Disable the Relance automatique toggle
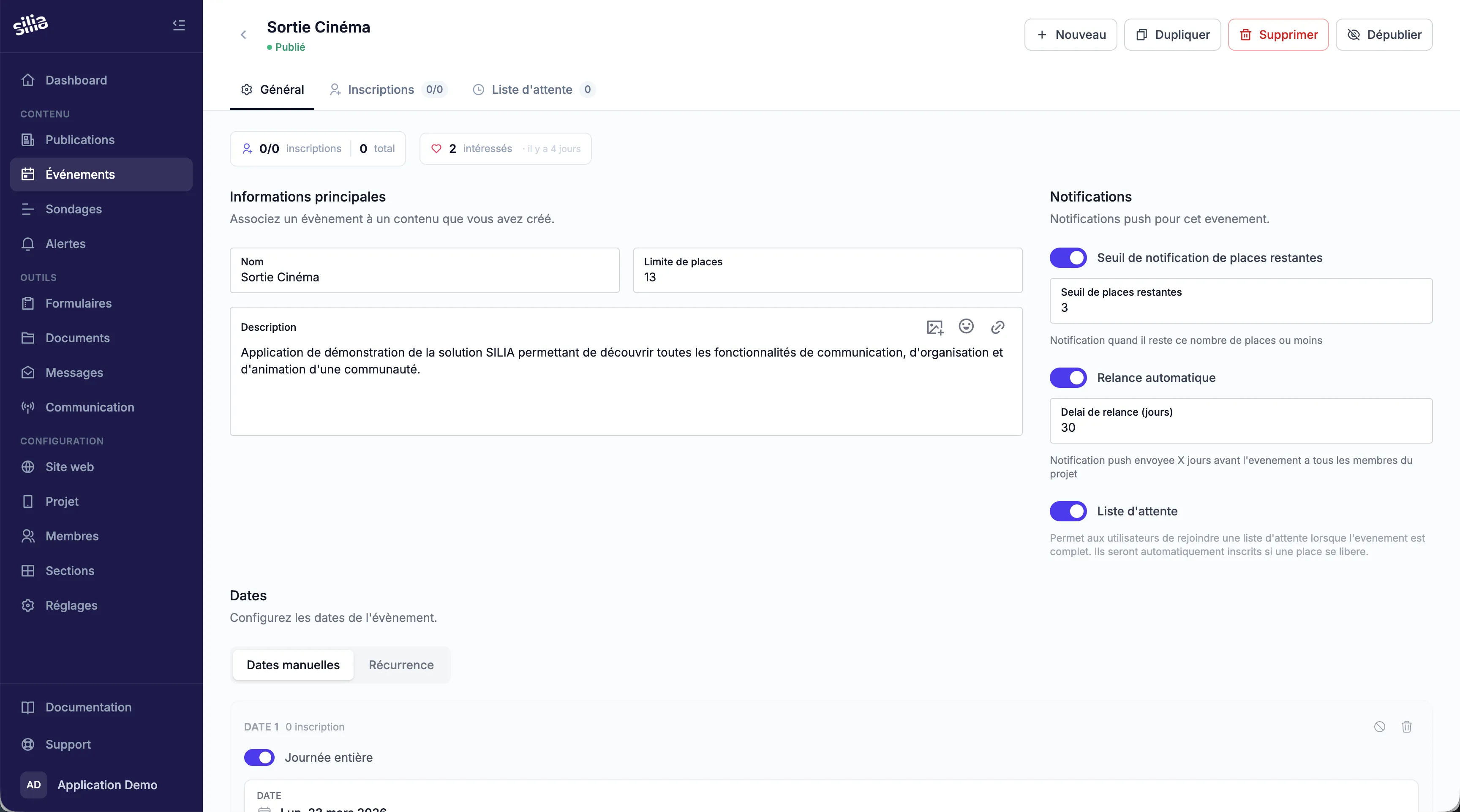The width and height of the screenshot is (1460, 812). pos(1067,377)
